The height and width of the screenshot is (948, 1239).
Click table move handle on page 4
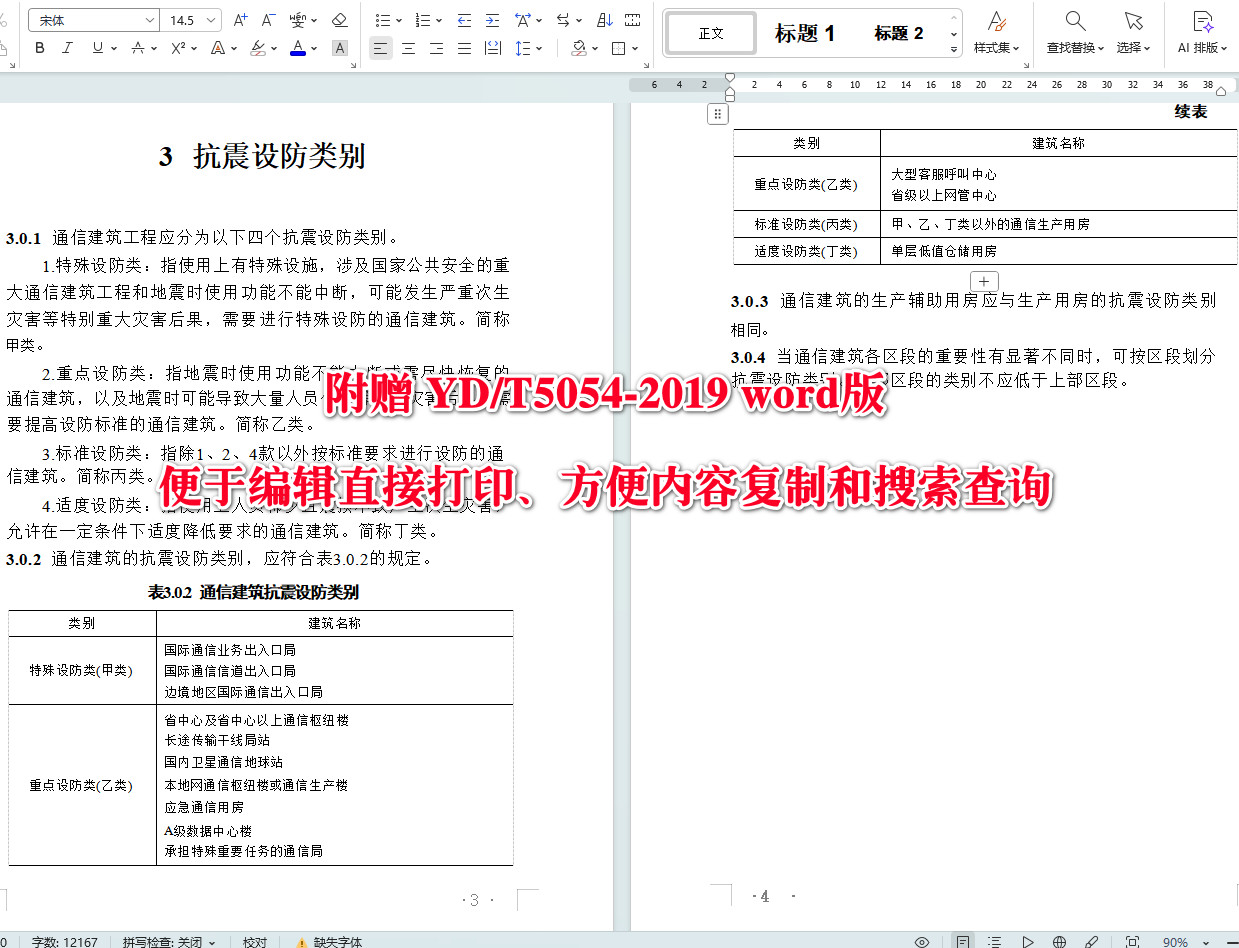coord(718,114)
